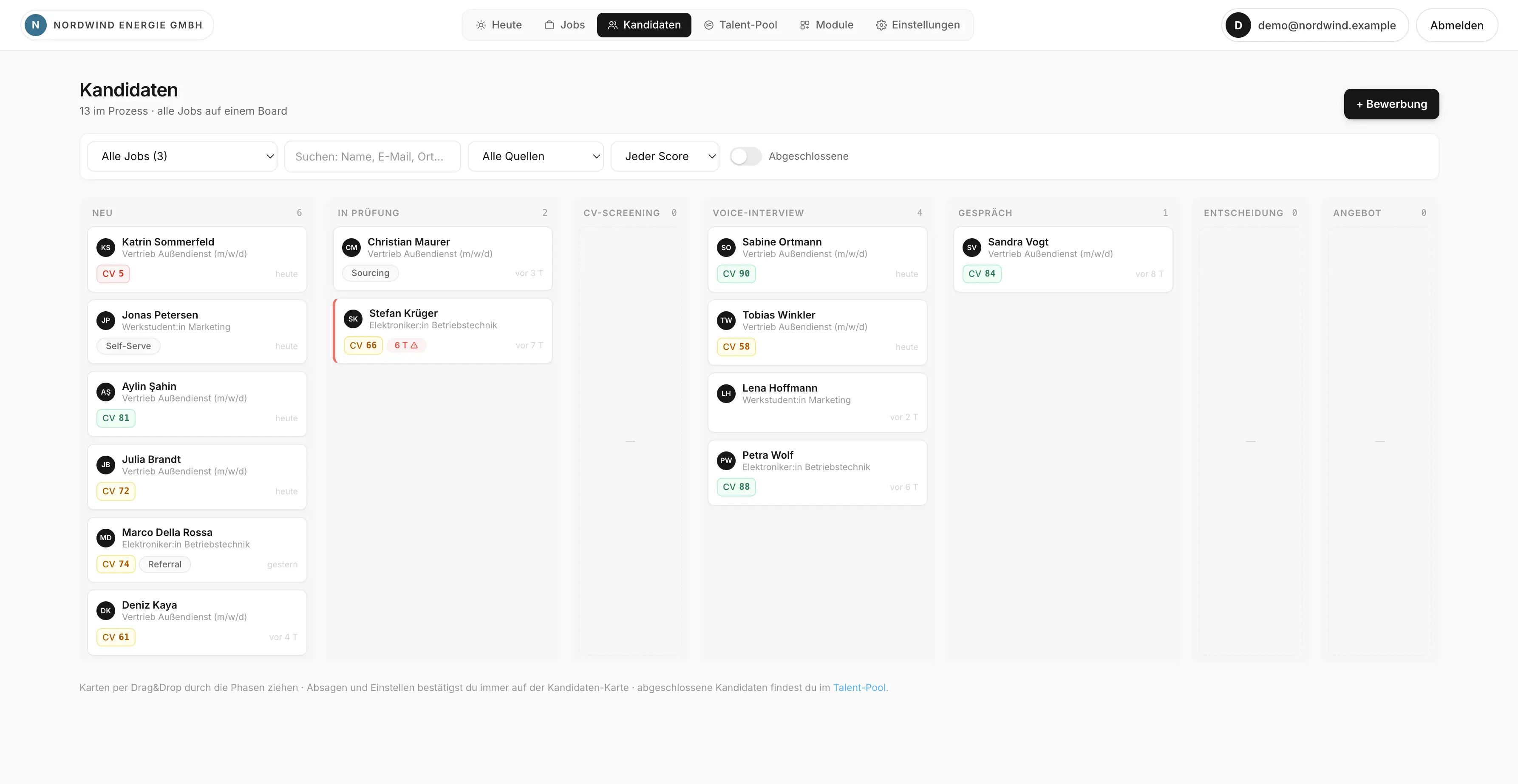Screen dimensions: 1518x784
Task: Click the CV 88 score badge
Action: (736, 487)
